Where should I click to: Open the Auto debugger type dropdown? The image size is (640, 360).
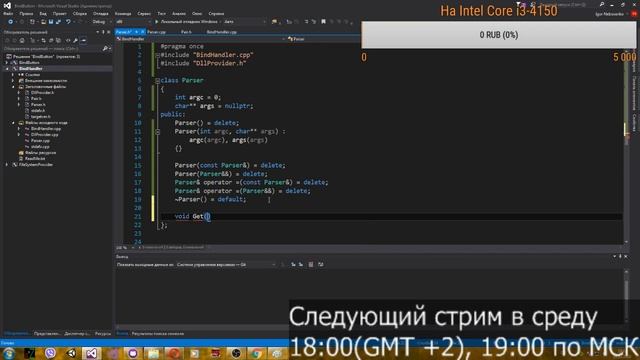coord(244,22)
